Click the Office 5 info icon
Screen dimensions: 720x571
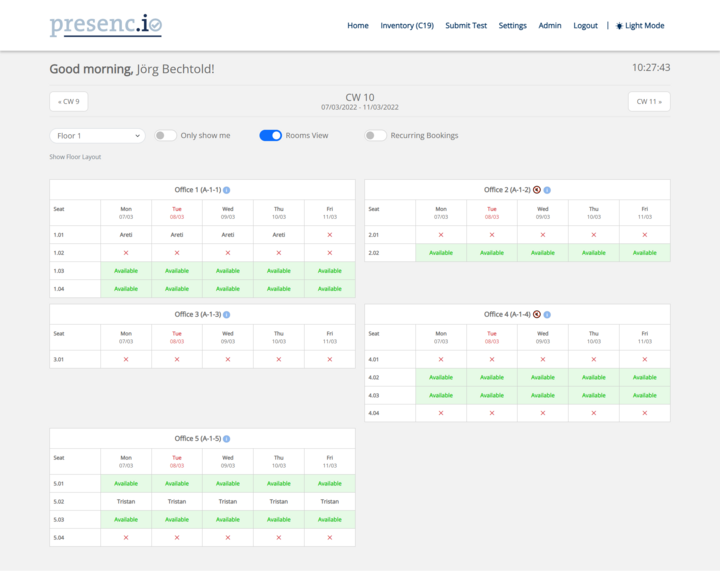226,439
